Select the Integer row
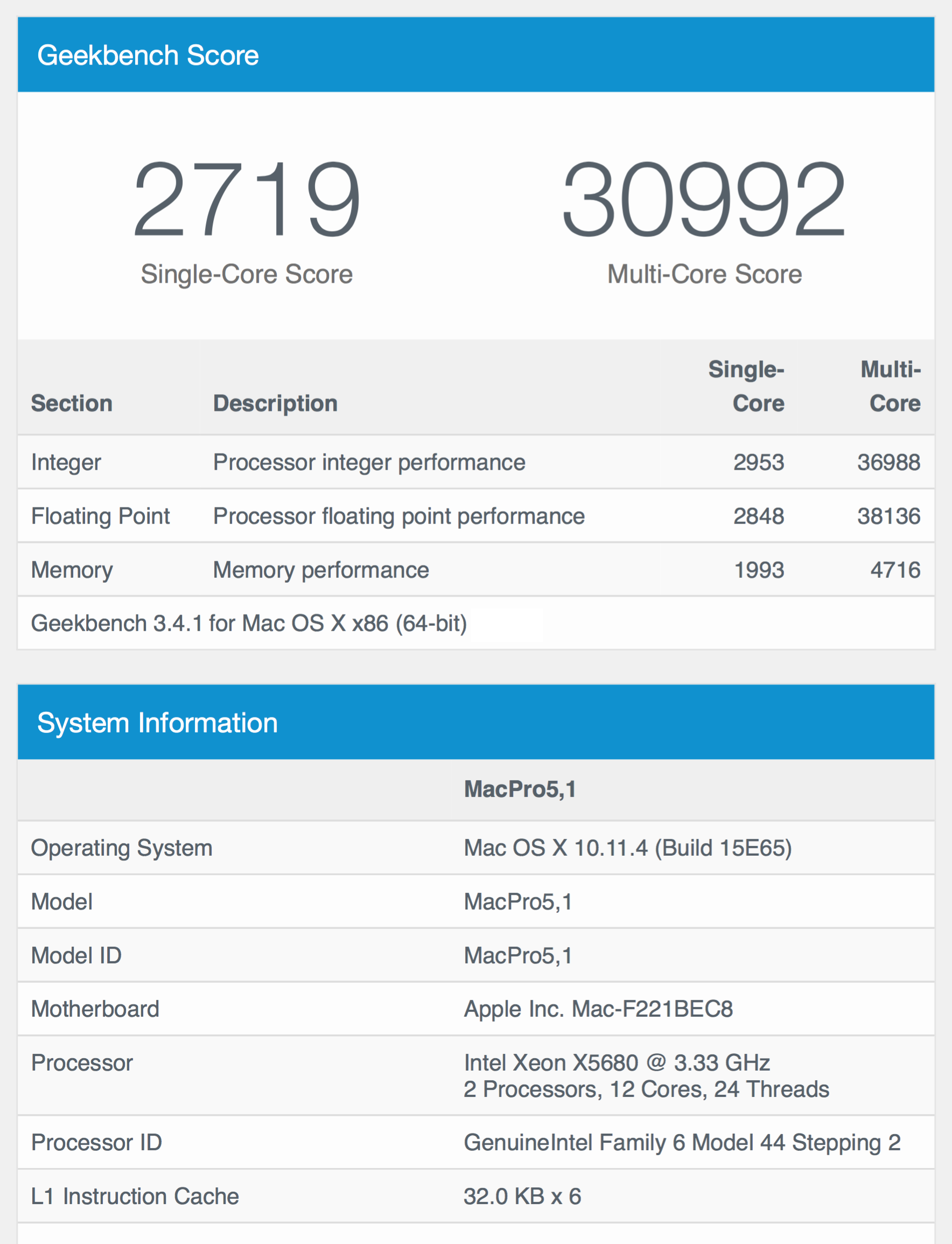 click(x=476, y=462)
